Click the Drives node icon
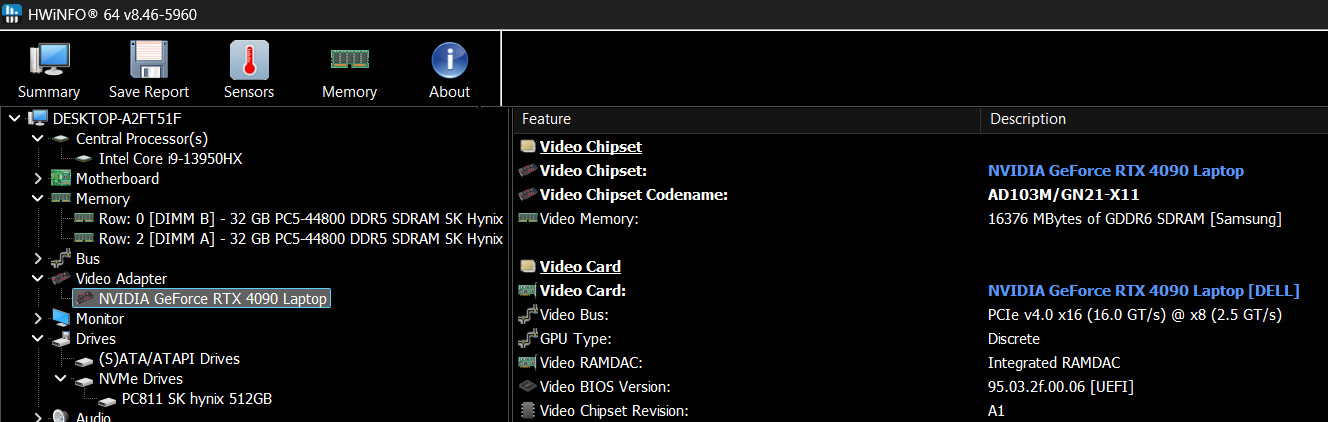The image size is (1328, 422). pyautogui.click(x=61, y=339)
